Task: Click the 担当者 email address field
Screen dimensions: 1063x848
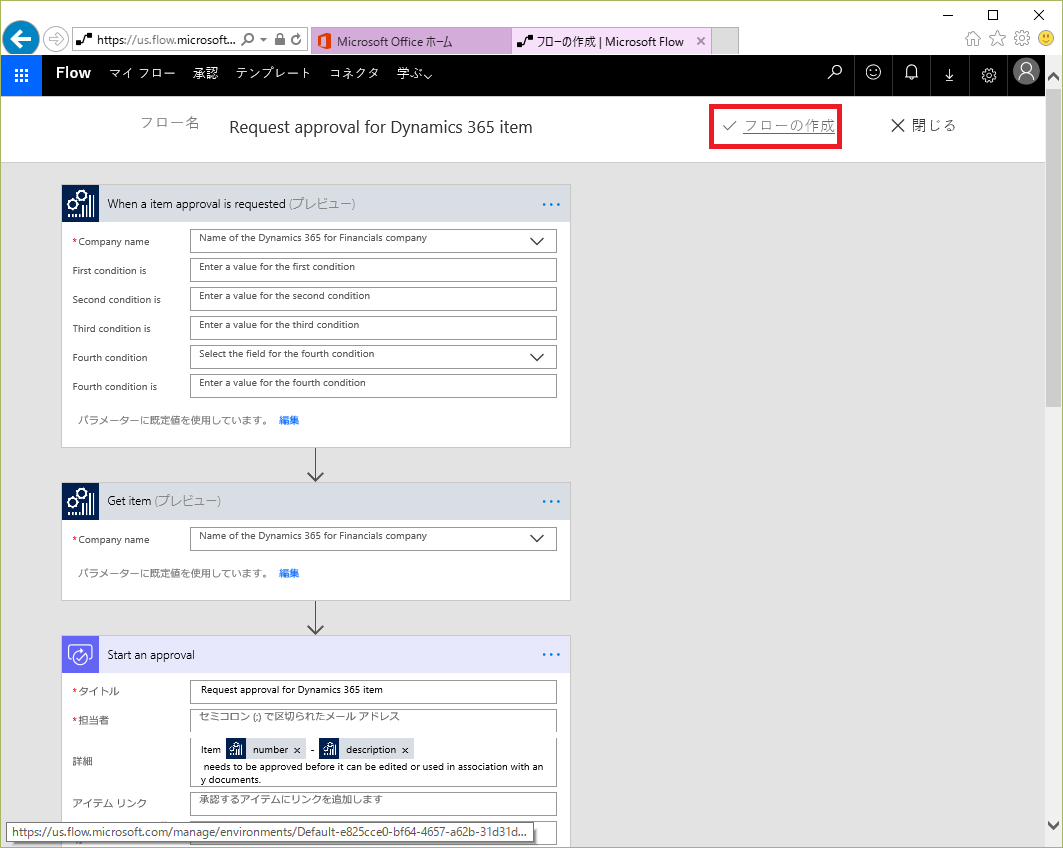Action: click(x=374, y=720)
